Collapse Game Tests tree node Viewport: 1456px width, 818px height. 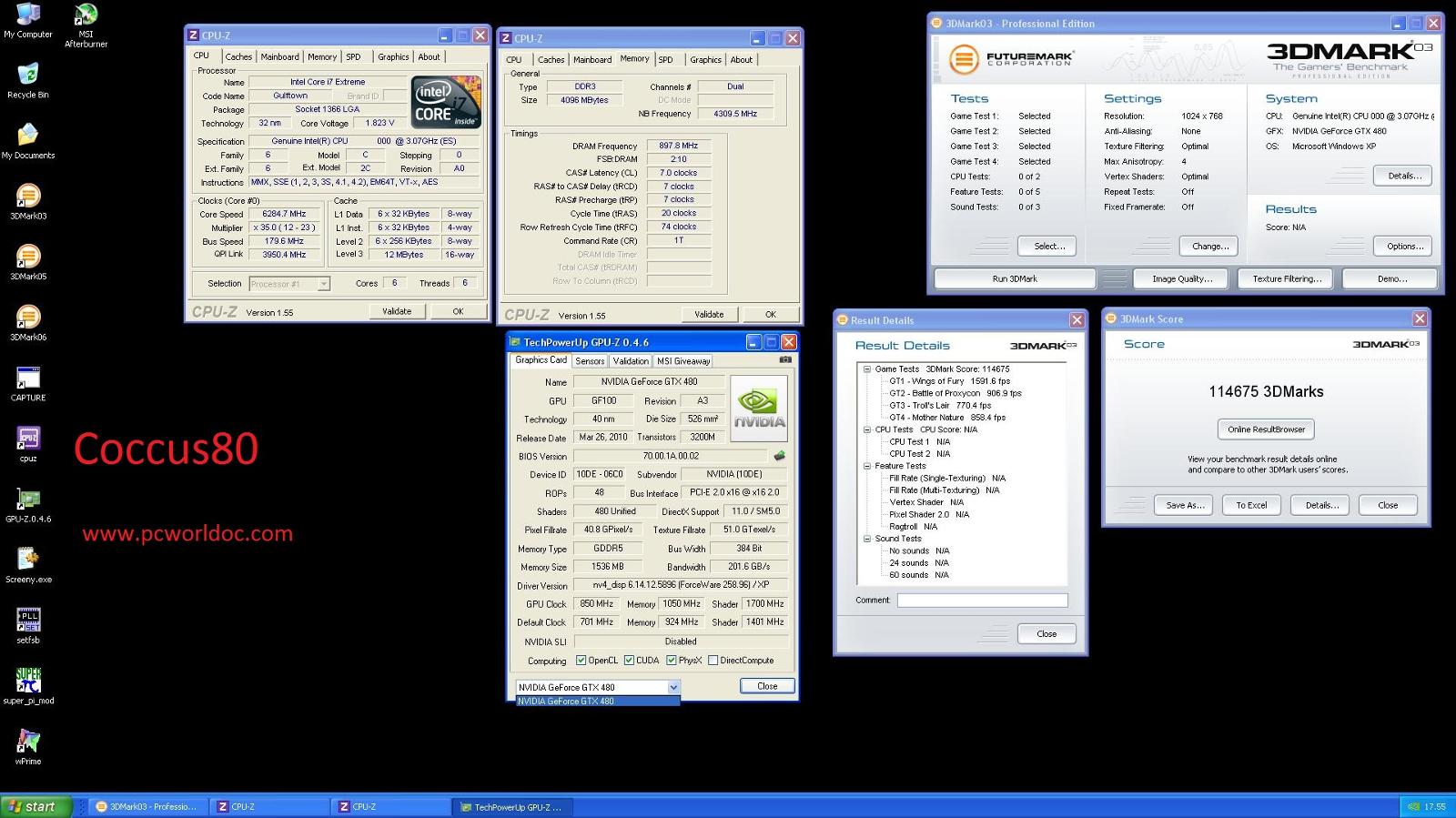click(x=867, y=369)
